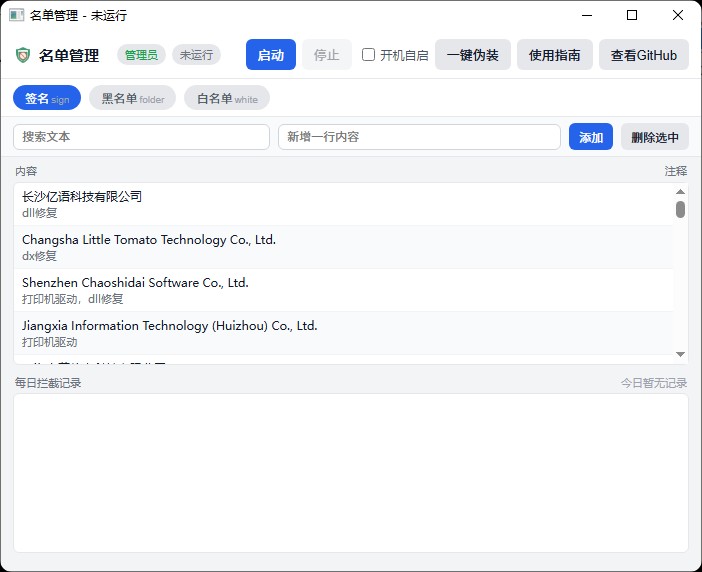Click the greyed-out 停止 button
Screen dimensions: 702x572
pos(326,55)
